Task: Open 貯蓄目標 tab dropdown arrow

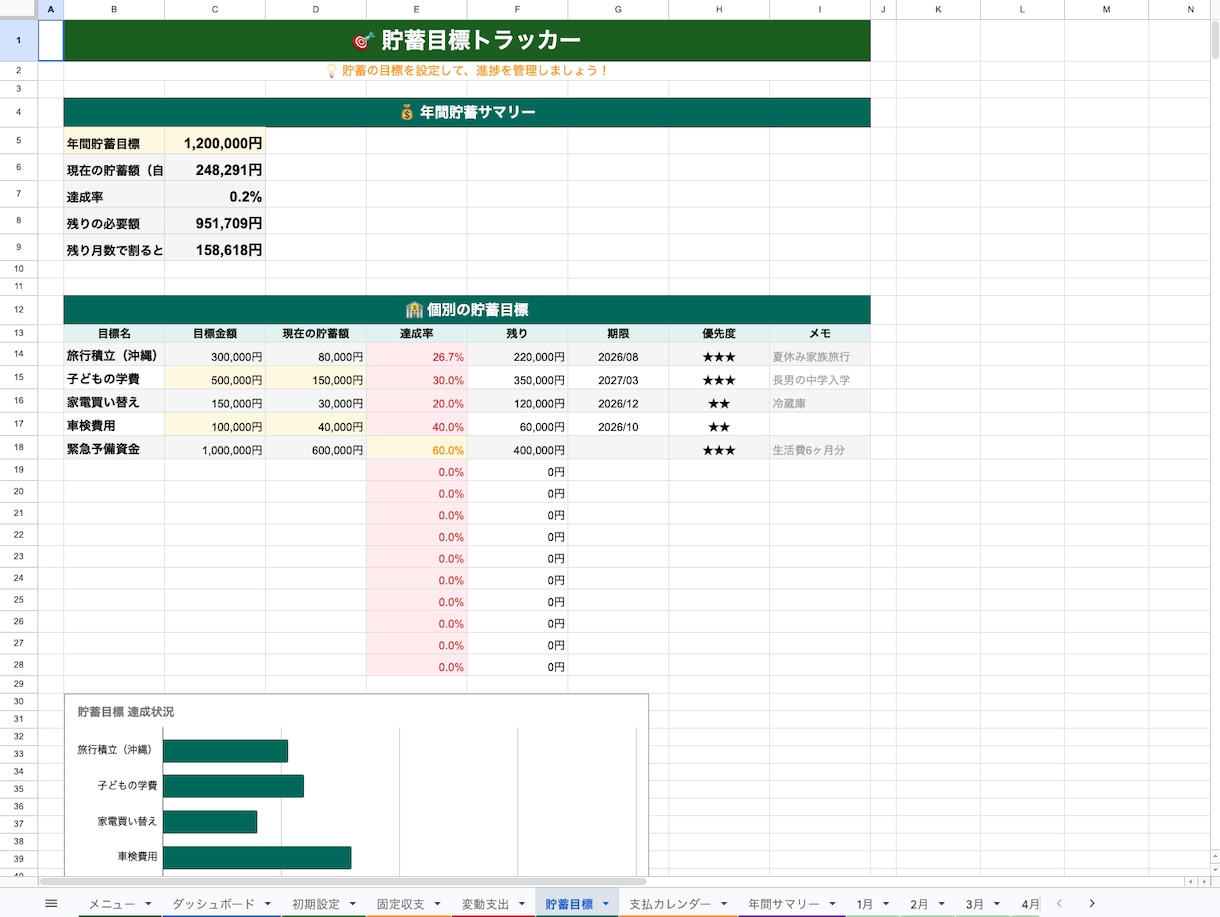Action: [606, 904]
